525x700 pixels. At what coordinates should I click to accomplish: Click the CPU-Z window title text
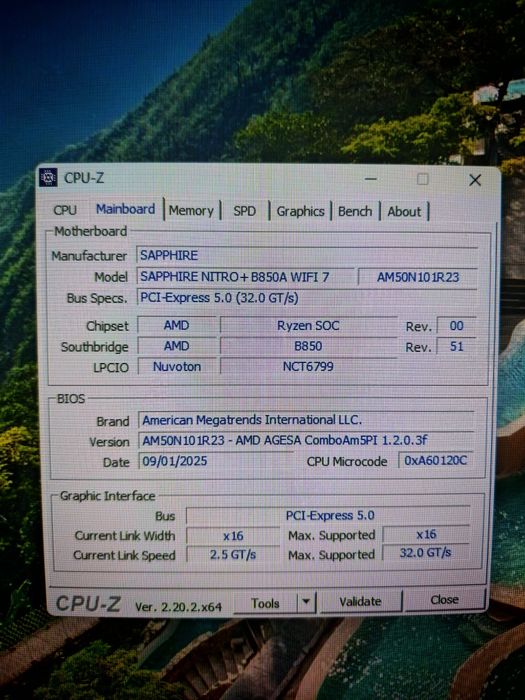[84, 178]
